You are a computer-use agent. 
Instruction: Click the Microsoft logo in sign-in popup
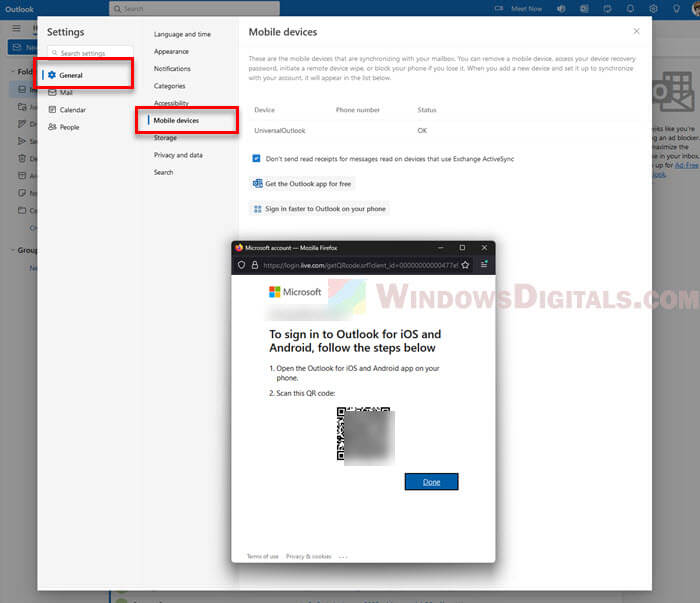point(295,292)
